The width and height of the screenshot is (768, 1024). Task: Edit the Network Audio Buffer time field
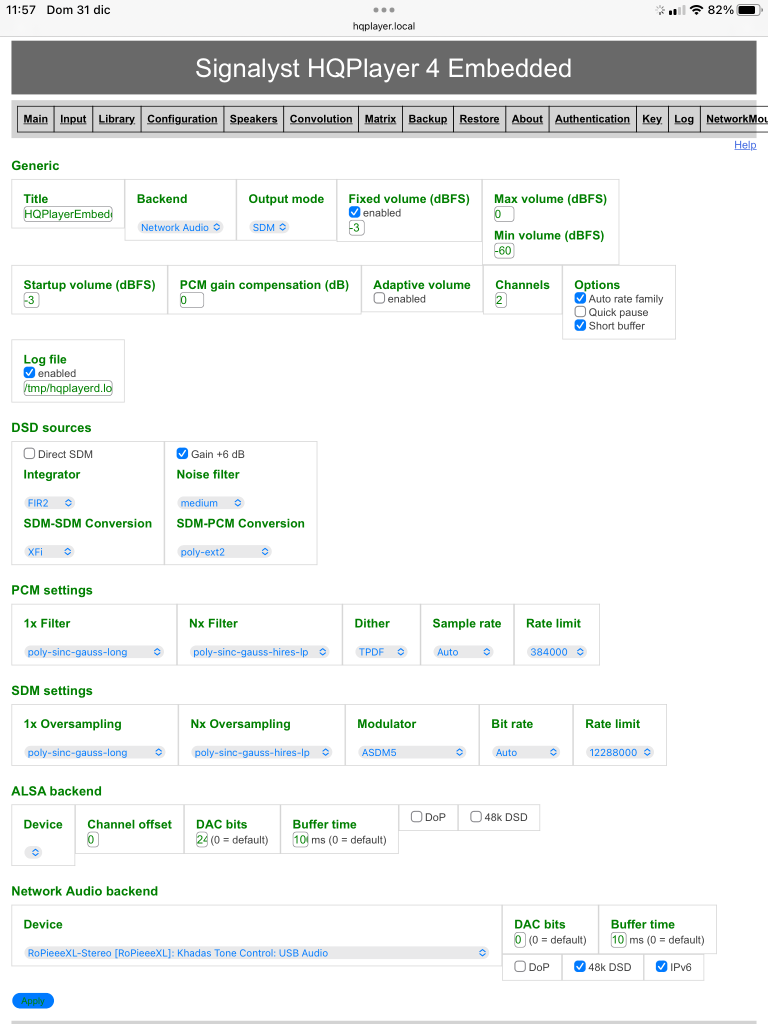[618, 940]
